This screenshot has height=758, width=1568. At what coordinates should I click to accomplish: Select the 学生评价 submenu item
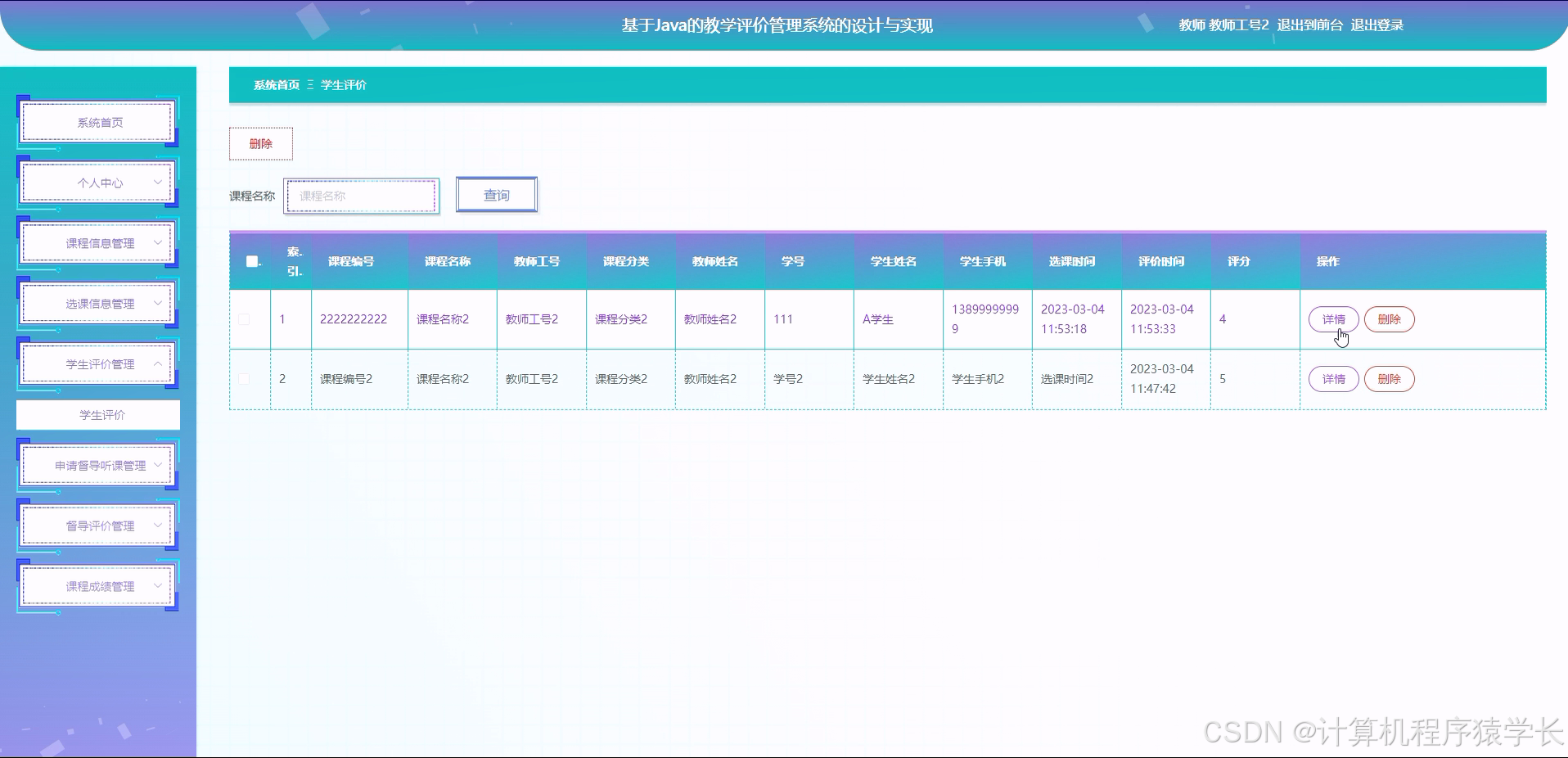98,415
